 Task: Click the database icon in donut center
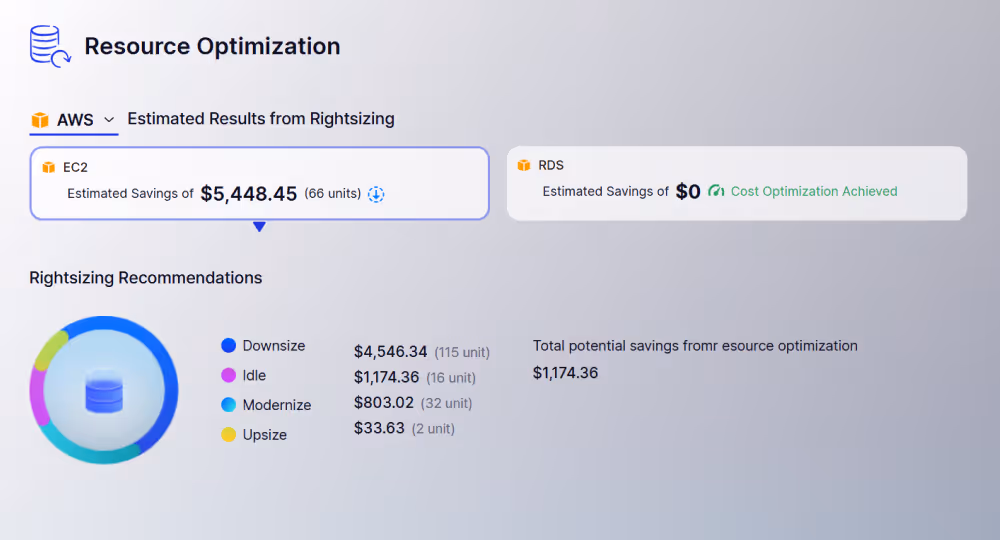coord(104,391)
